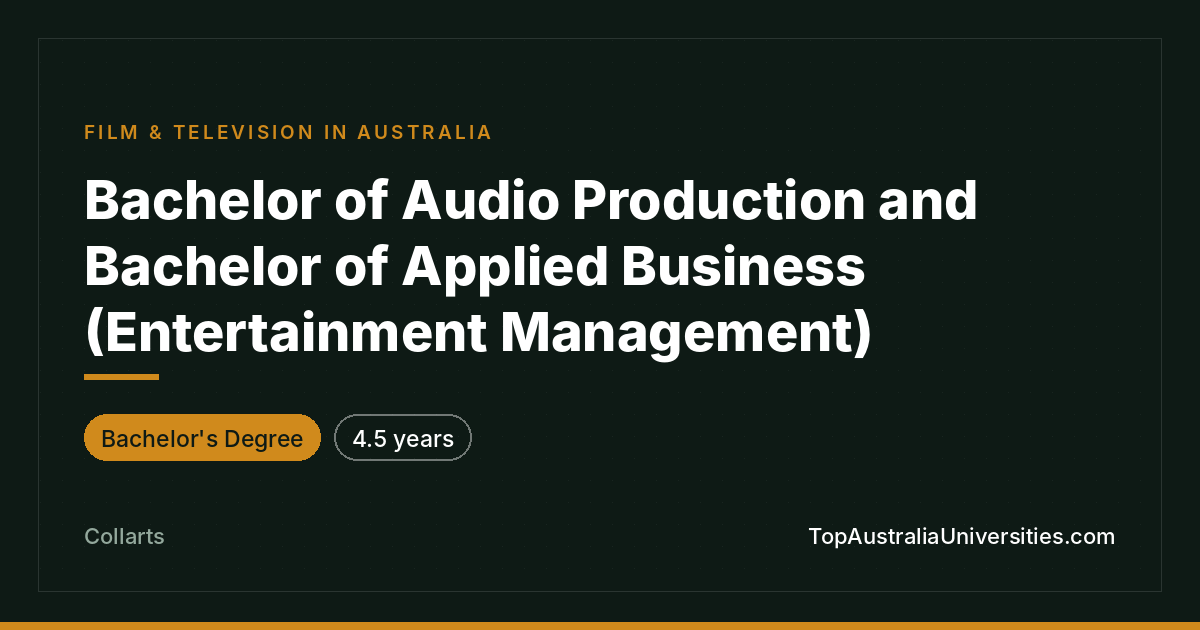1200x630 pixels.
Task: Click the Bachelor of Audio Production title
Action: (531, 267)
